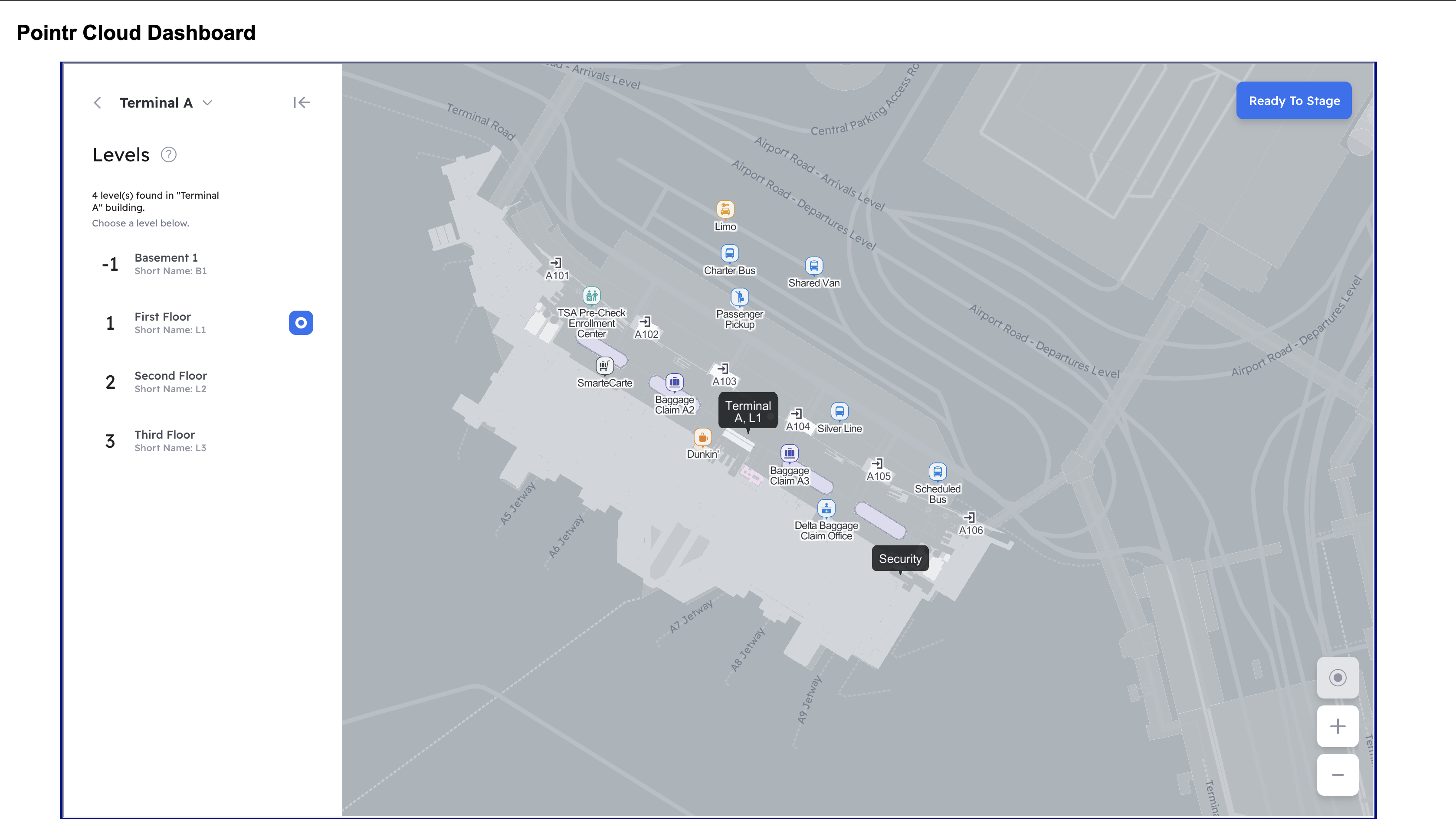Screen dimensions: 1456x833
Task: Zoom in using the plus button
Action: pyautogui.click(x=1338, y=726)
